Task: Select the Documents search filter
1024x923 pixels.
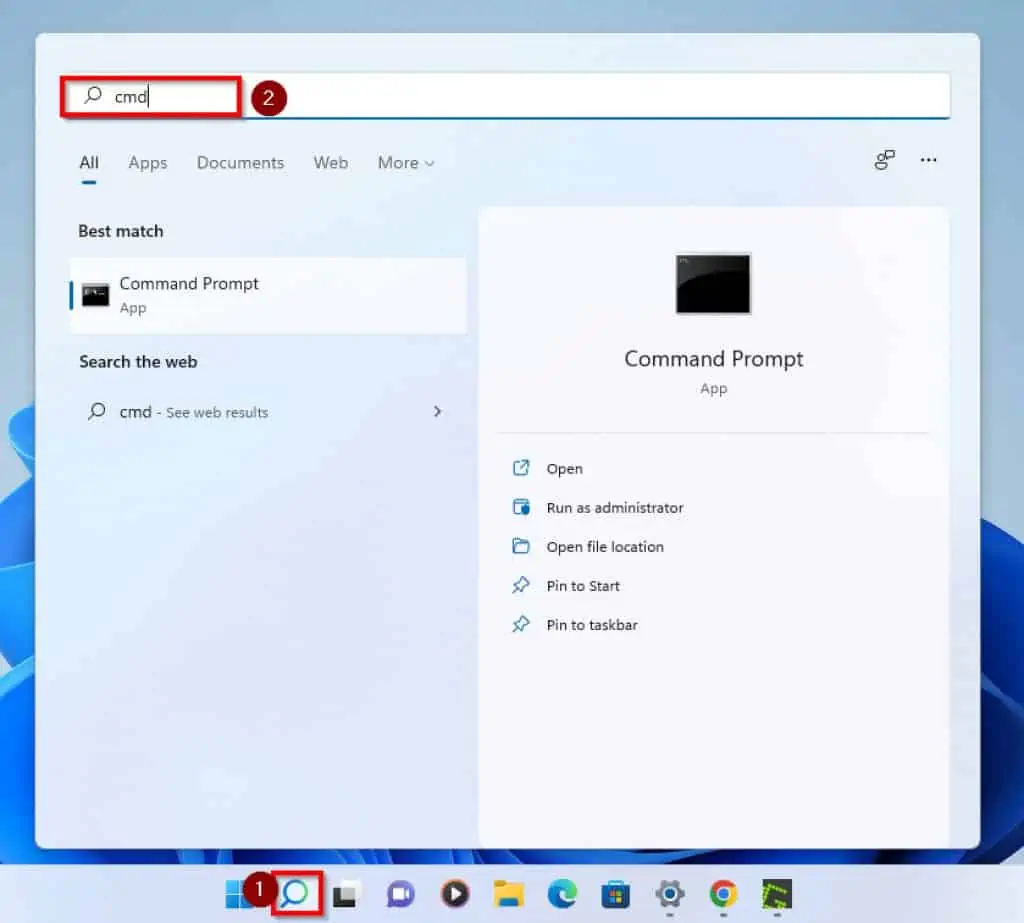Action: (x=240, y=163)
